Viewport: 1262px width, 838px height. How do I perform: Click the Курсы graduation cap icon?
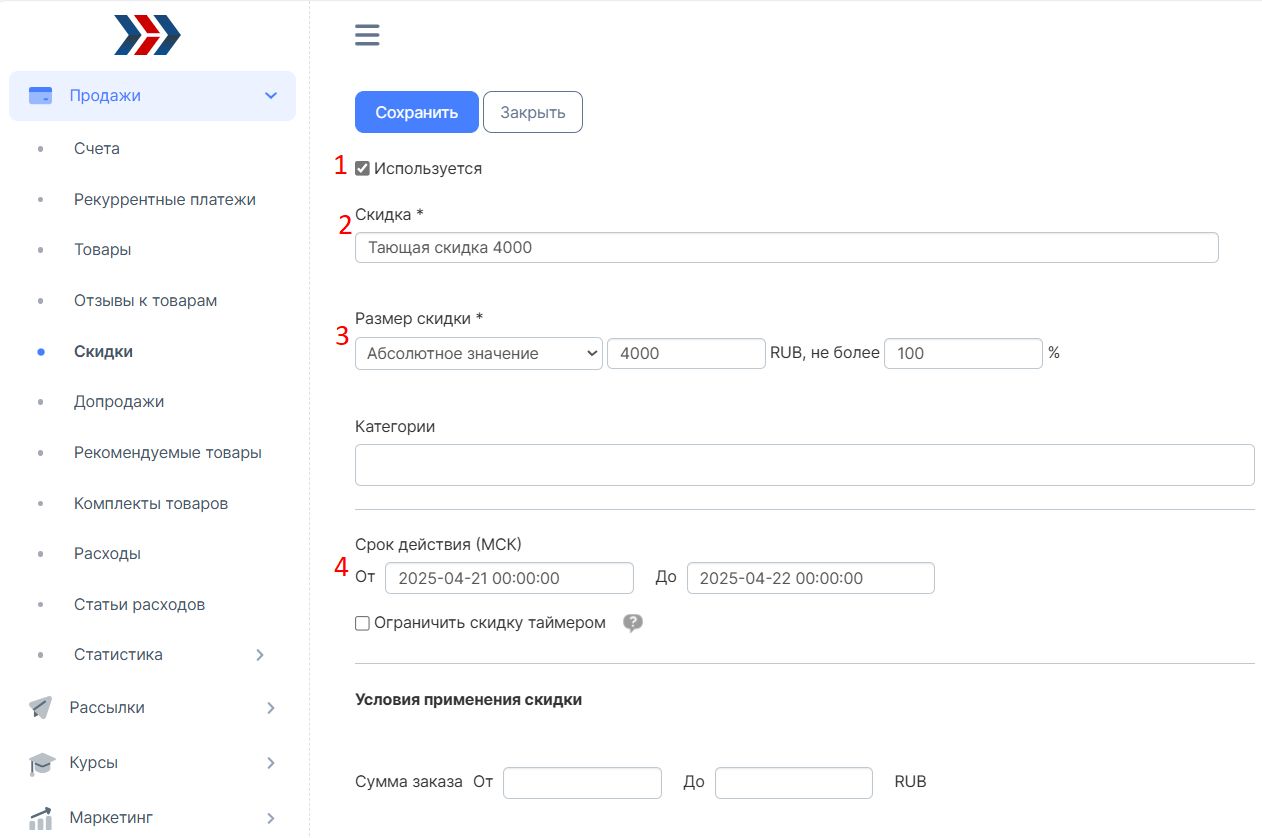40,763
